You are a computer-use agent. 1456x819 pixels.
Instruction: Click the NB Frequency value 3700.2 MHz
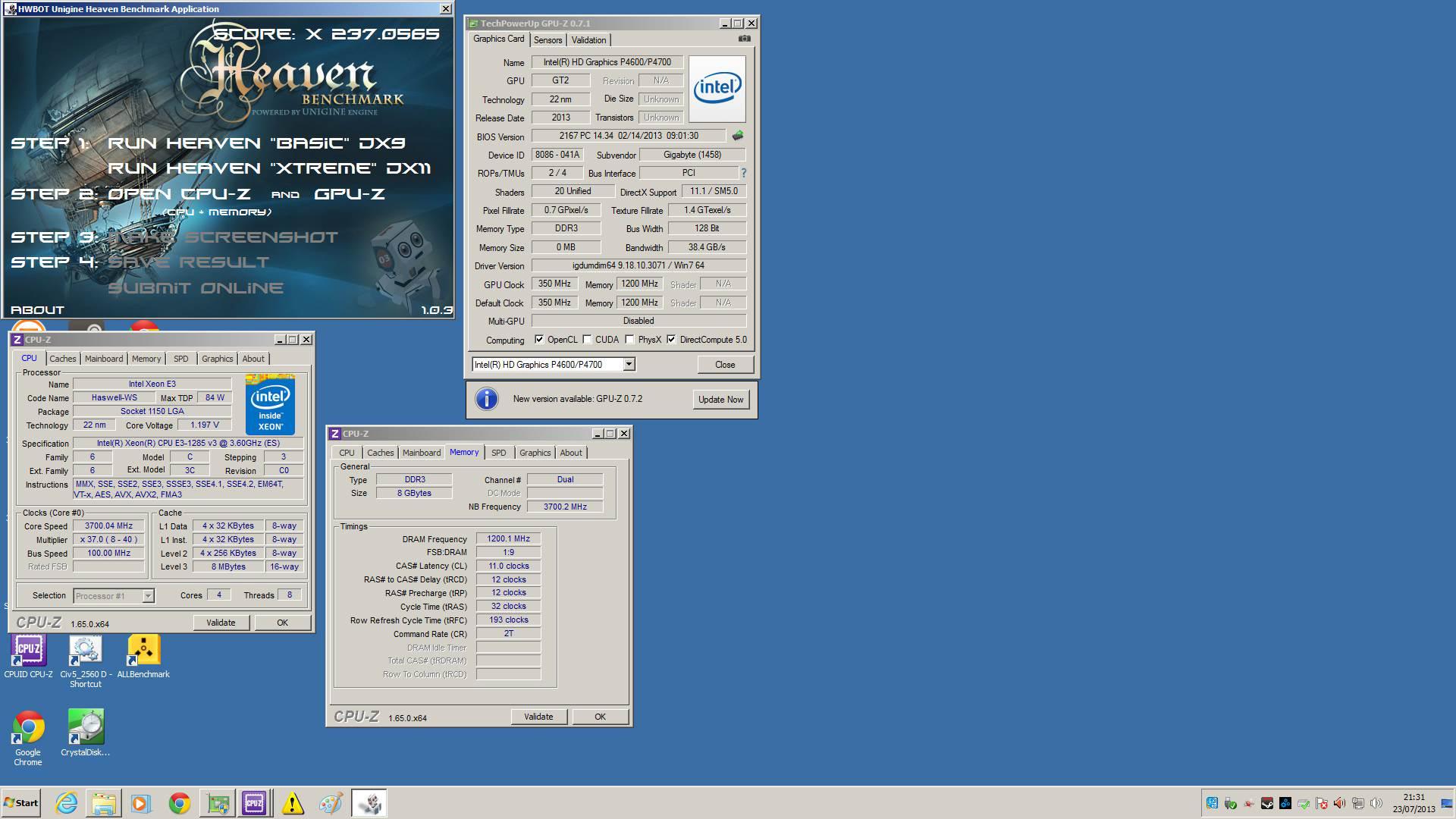[565, 507]
